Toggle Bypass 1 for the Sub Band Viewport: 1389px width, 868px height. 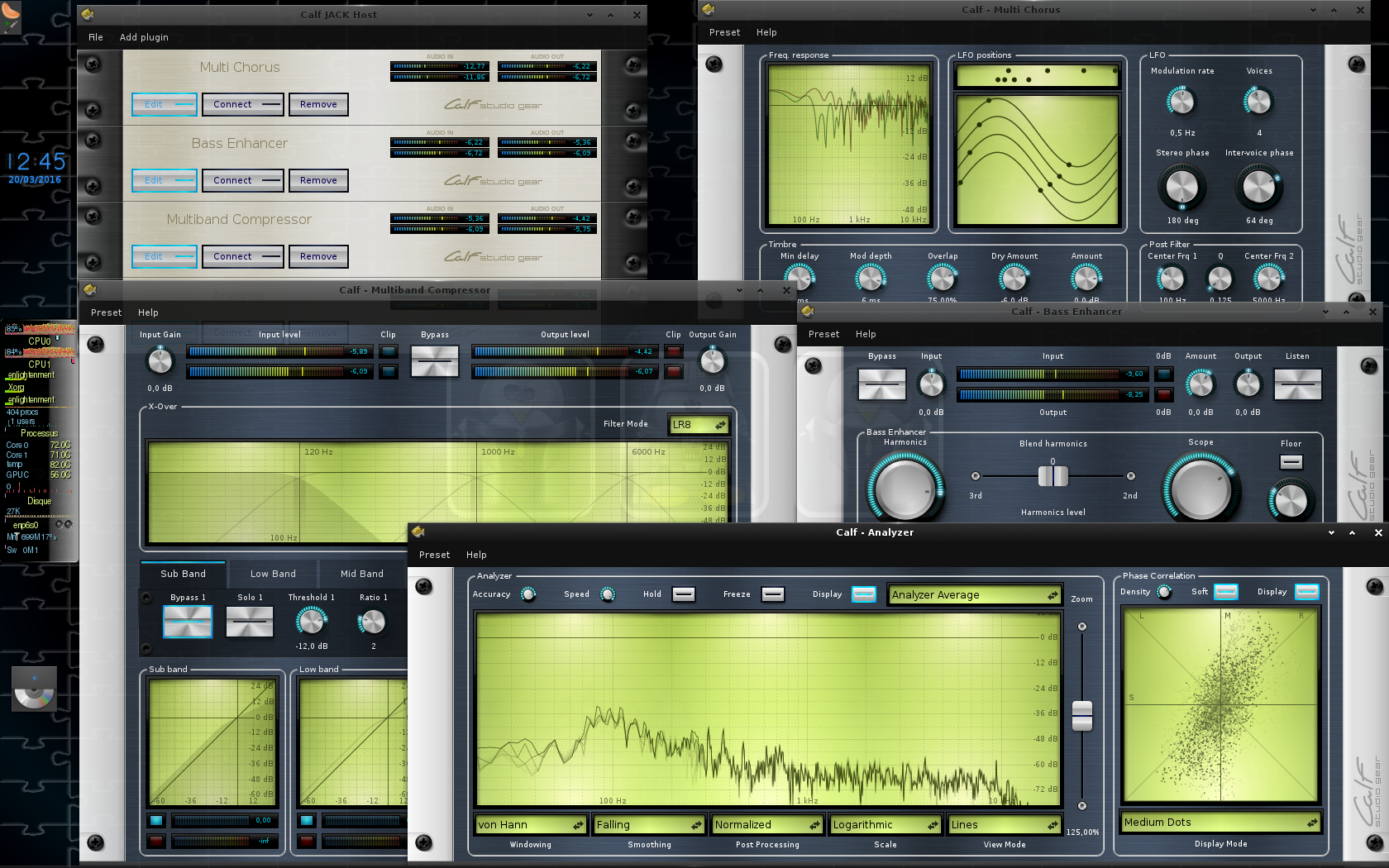click(x=188, y=622)
